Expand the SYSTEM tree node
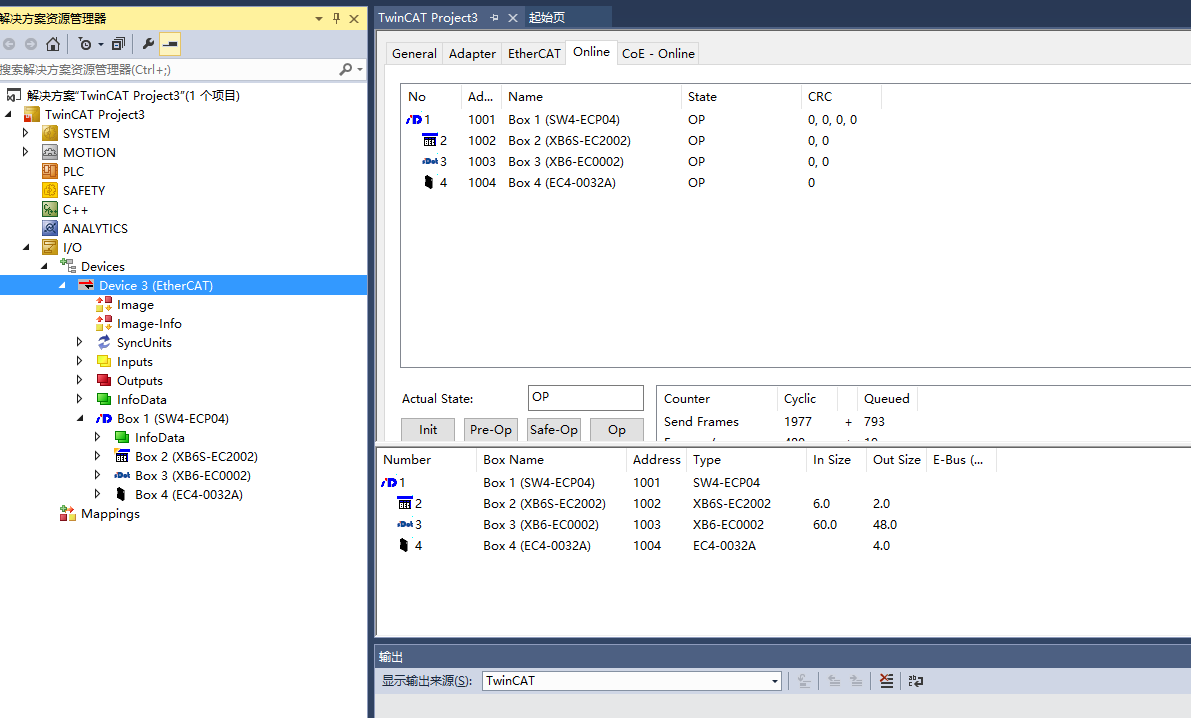This screenshot has height=718, width=1191. point(26,133)
